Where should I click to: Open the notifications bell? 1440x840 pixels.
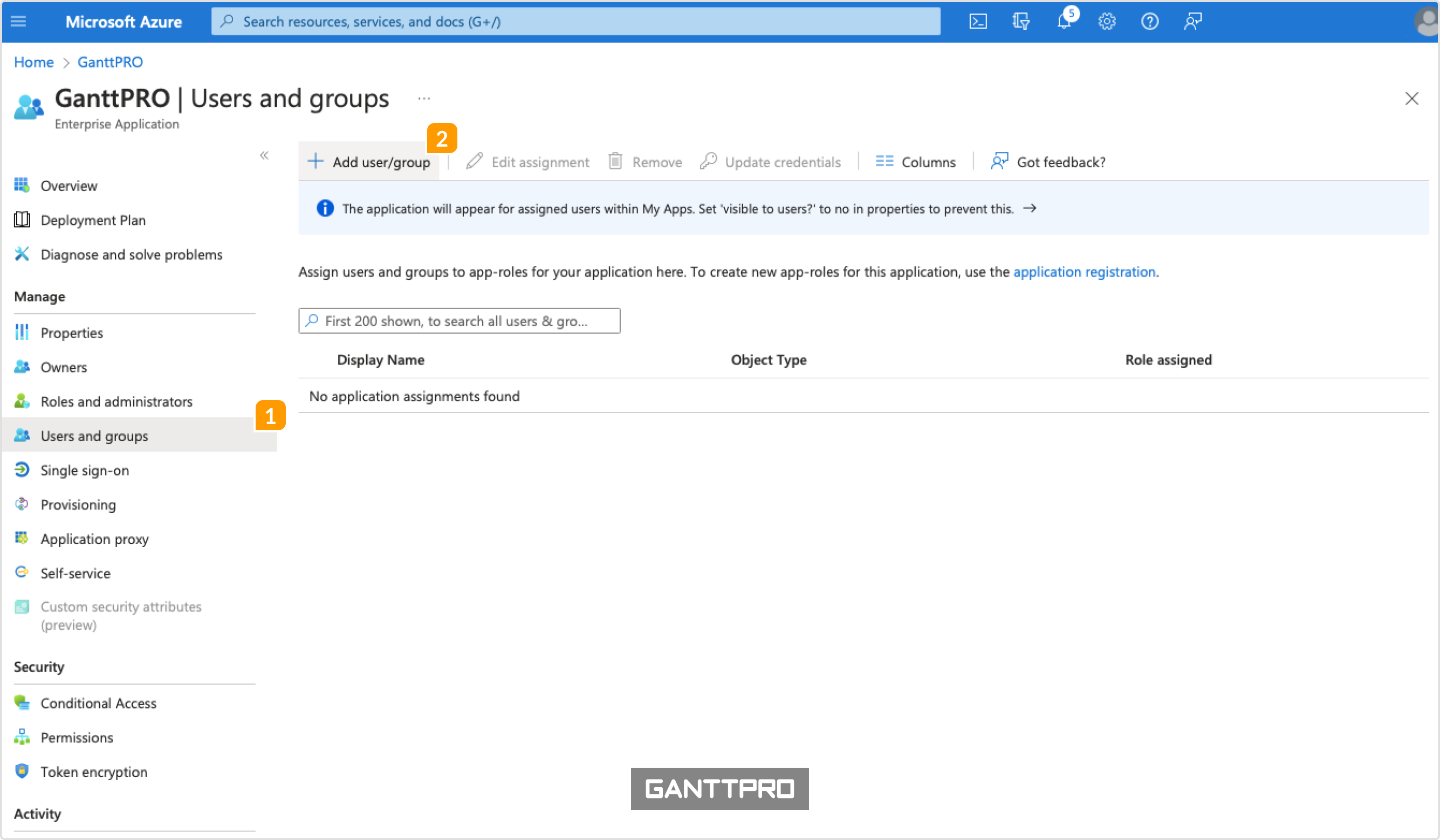point(1064,20)
